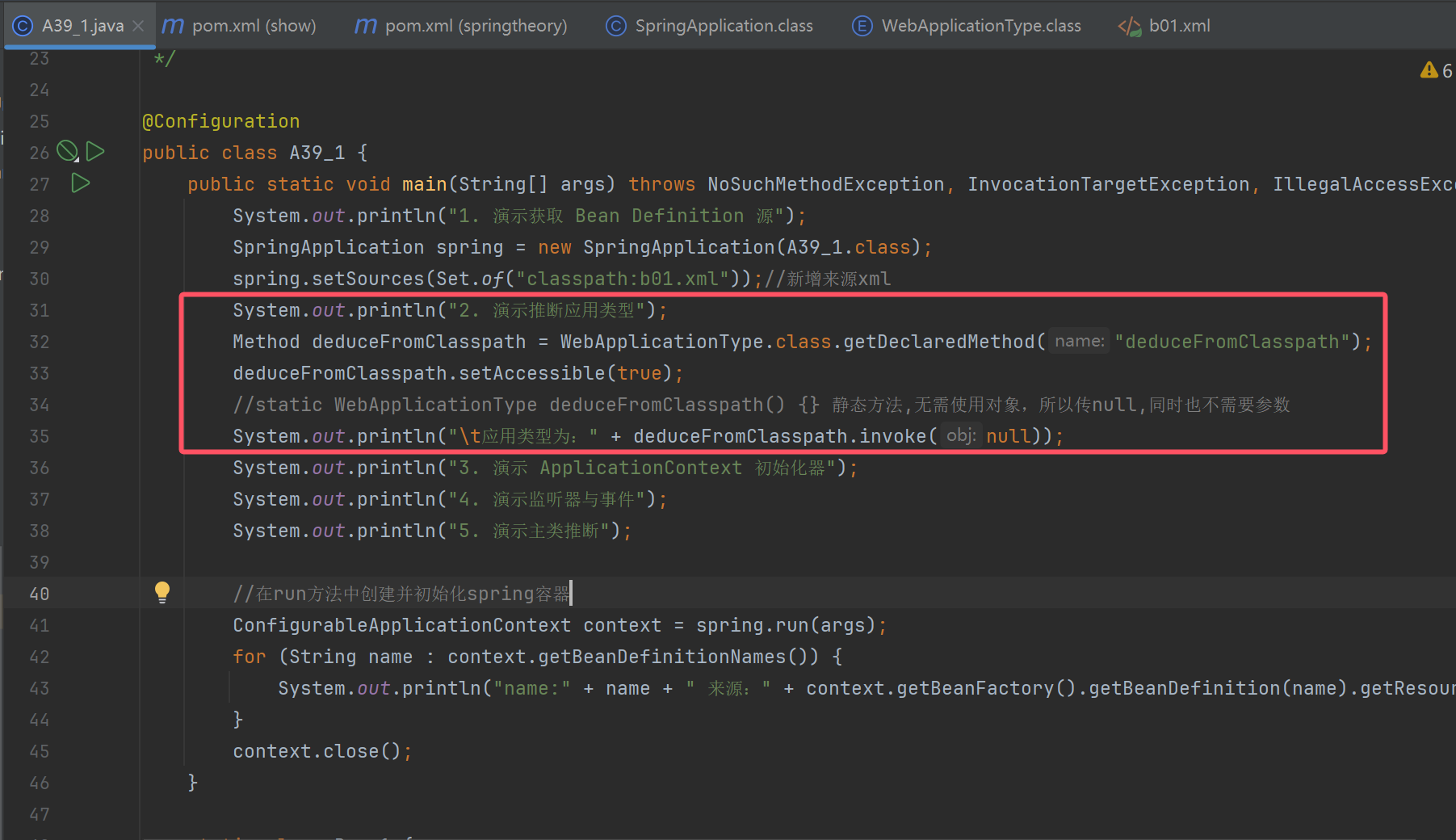Screen dimensions: 1456x840
Task: Click line number 31 in gutter
Action: [x=39, y=310]
